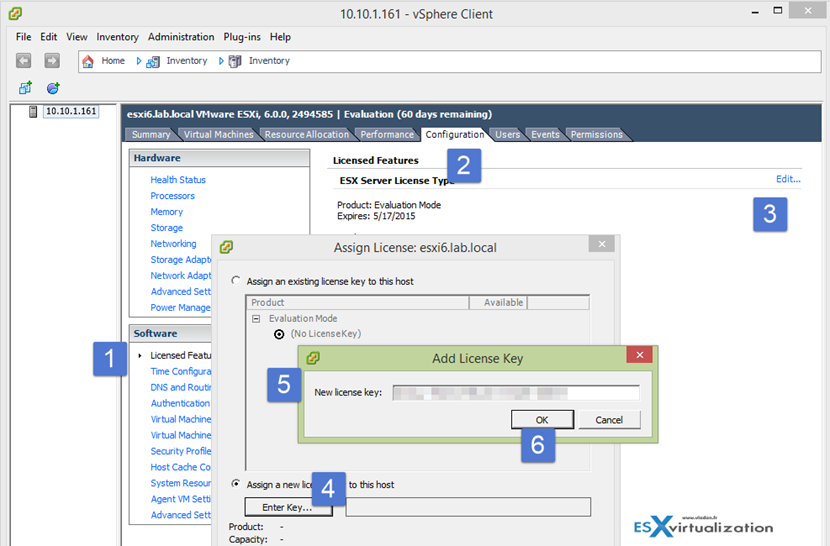Click the new virtual machine toolbar icon

25,88
